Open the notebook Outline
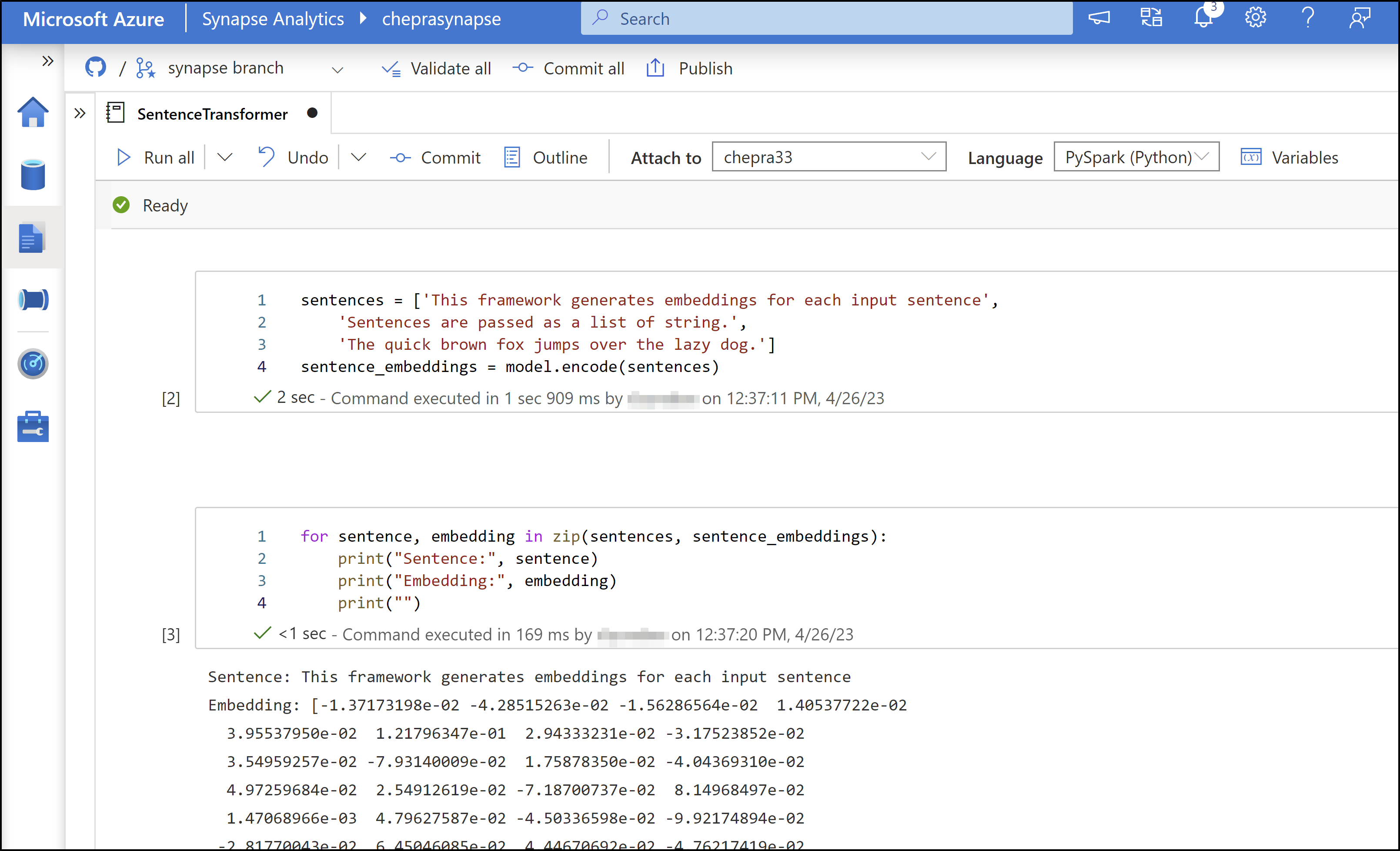The width and height of the screenshot is (1400, 851). click(x=545, y=157)
